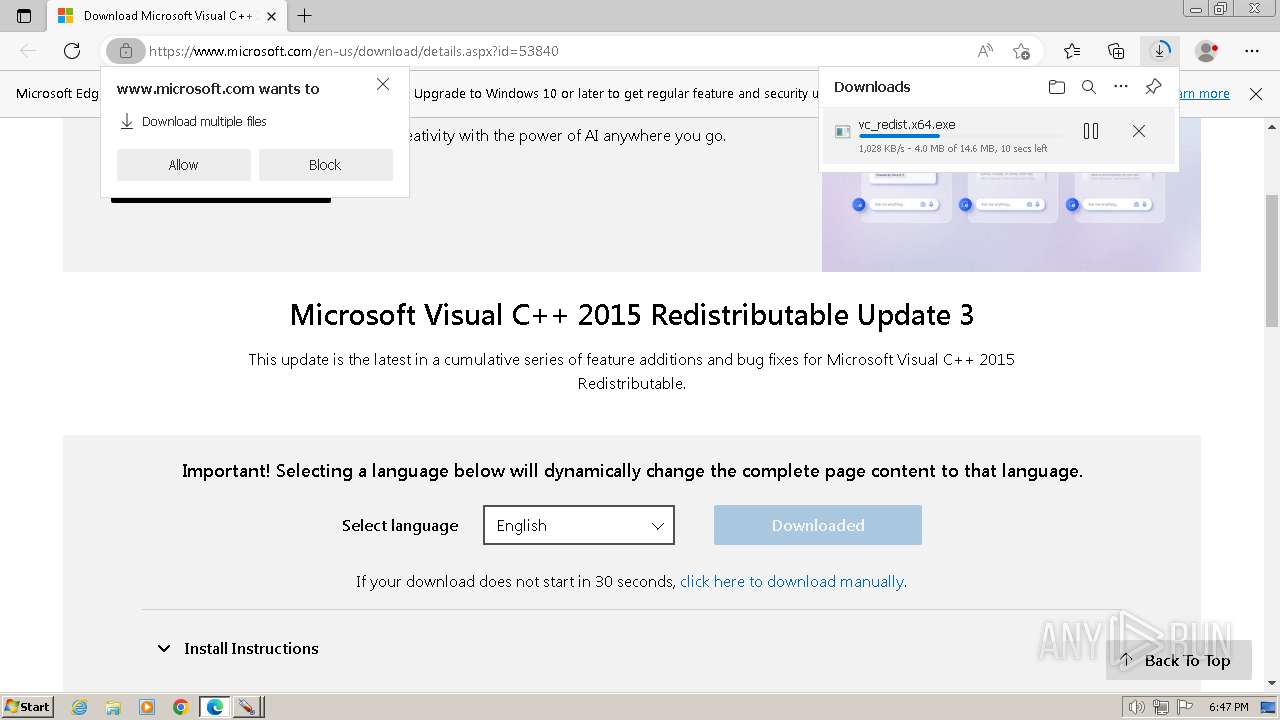Open the Learn more link
1280x720 pixels.
(1202, 94)
